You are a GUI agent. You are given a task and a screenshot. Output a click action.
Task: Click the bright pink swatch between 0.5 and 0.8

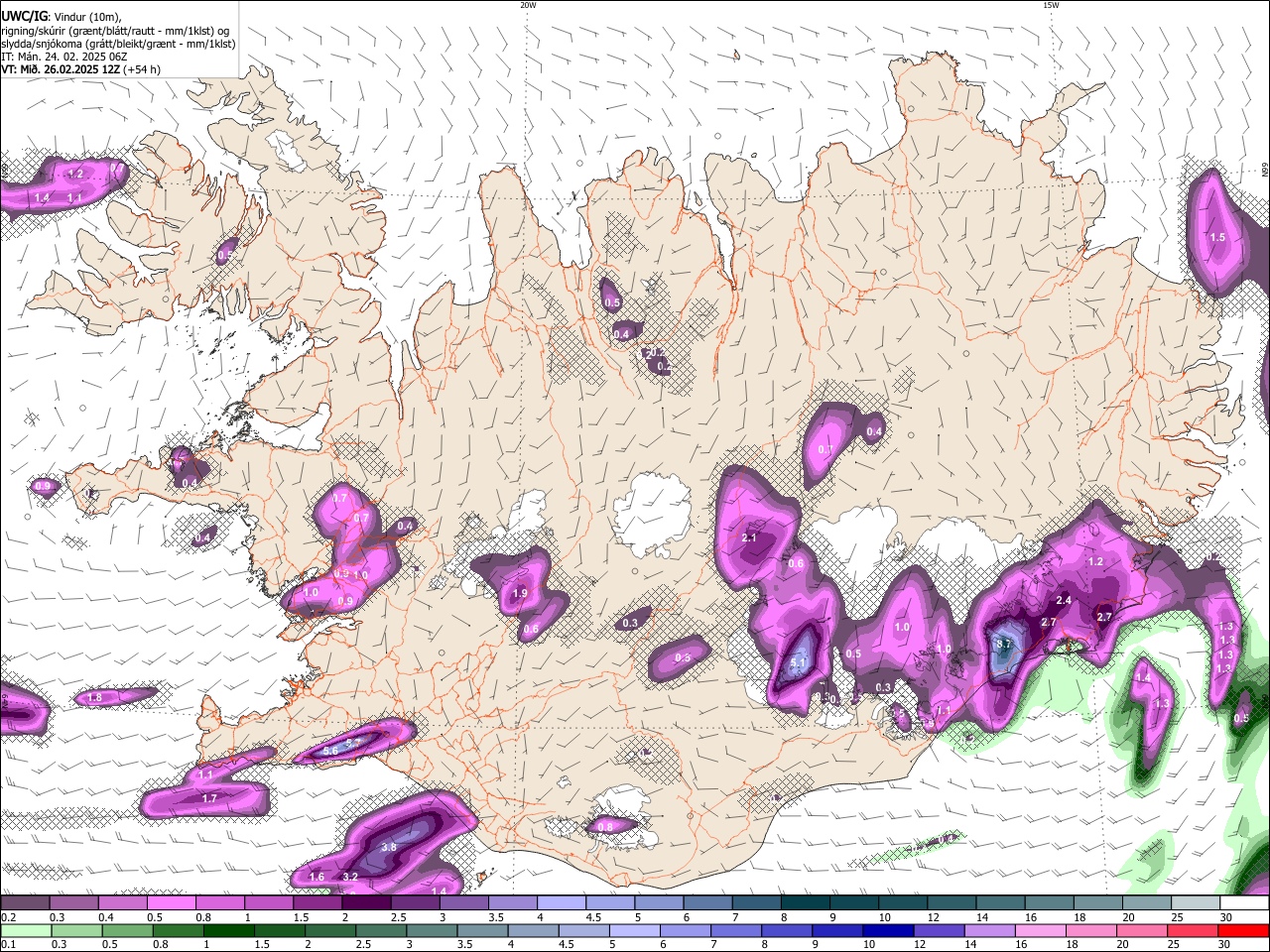pyautogui.click(x=171, y=902)
